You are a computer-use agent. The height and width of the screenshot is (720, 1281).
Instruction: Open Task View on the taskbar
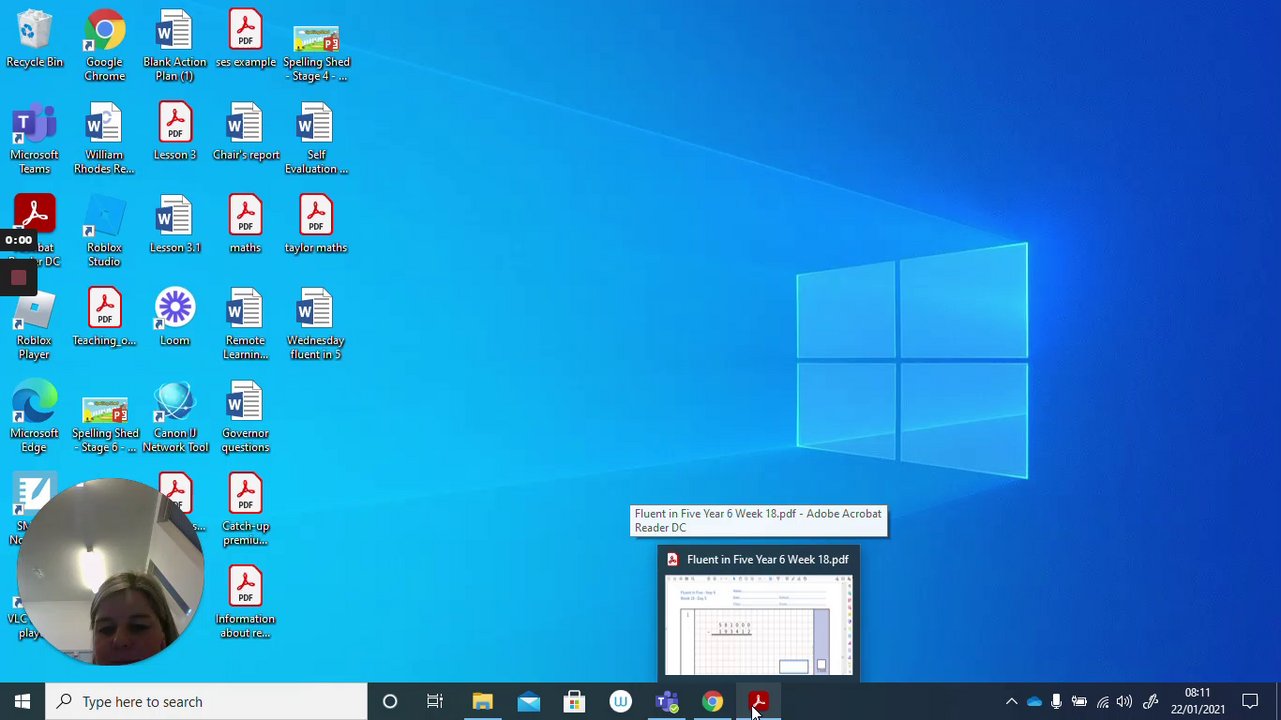[x=435, y=702]
